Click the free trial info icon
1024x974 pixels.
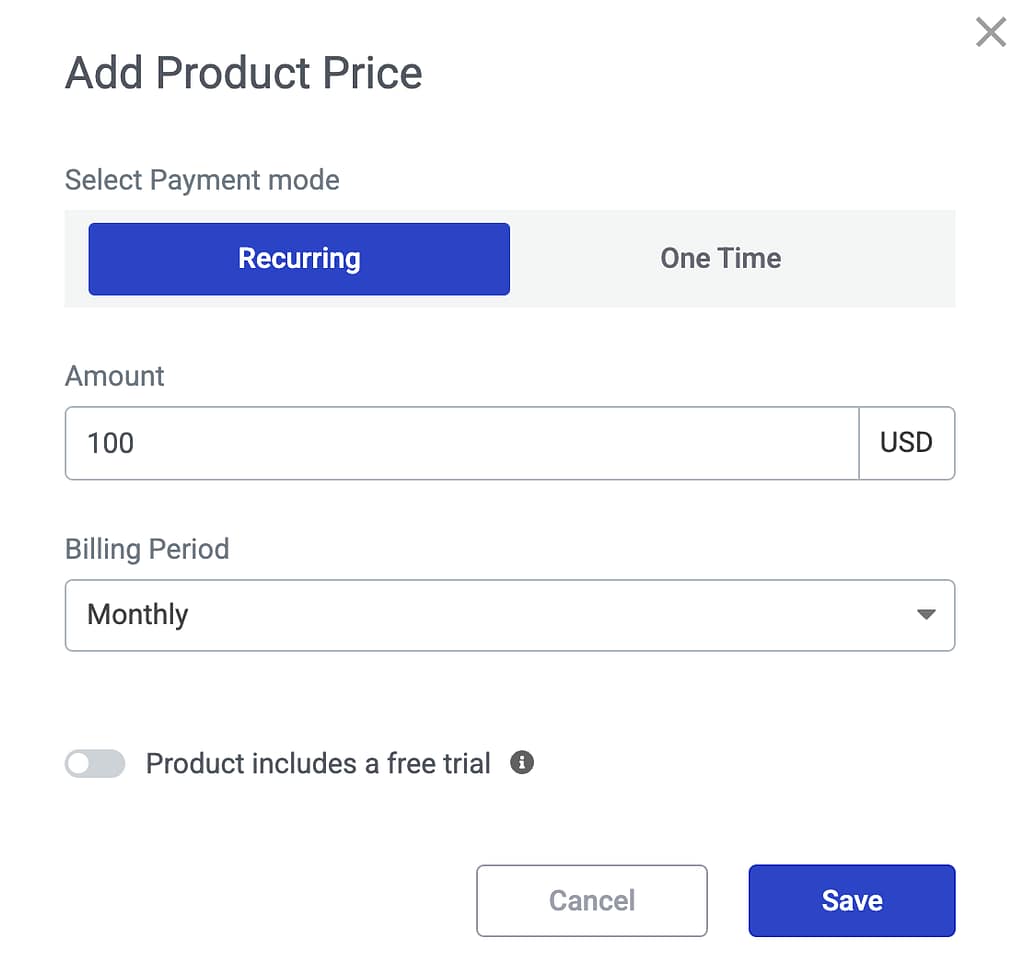(522, 763)
